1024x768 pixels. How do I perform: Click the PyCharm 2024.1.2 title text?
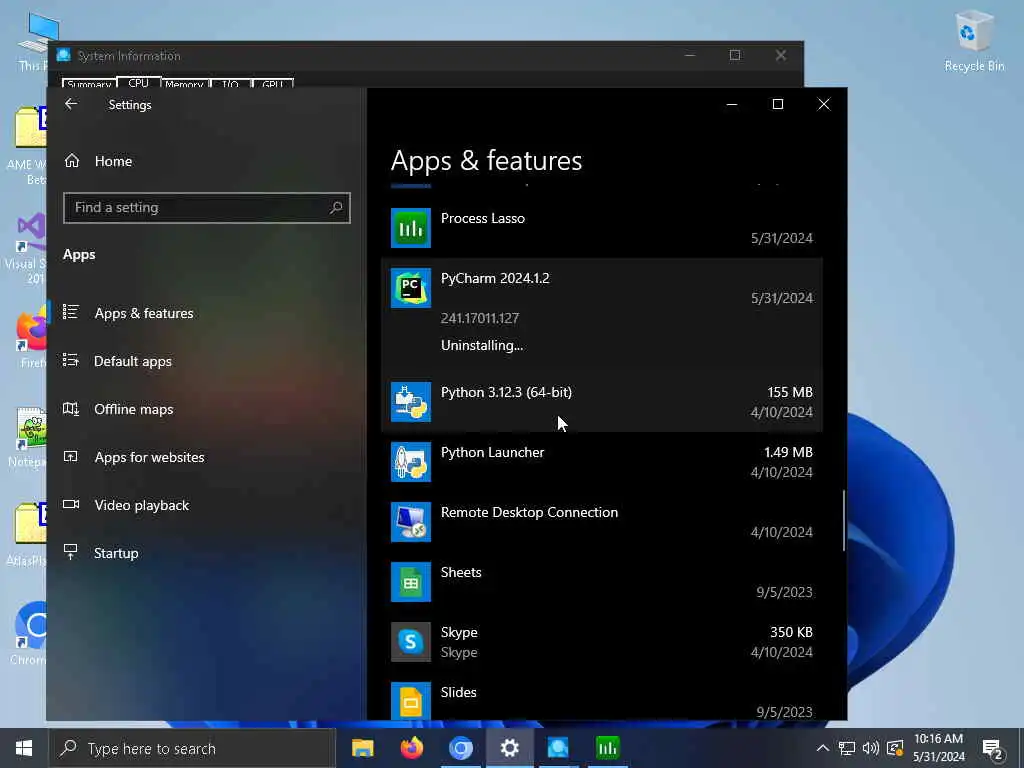(495, 278)
